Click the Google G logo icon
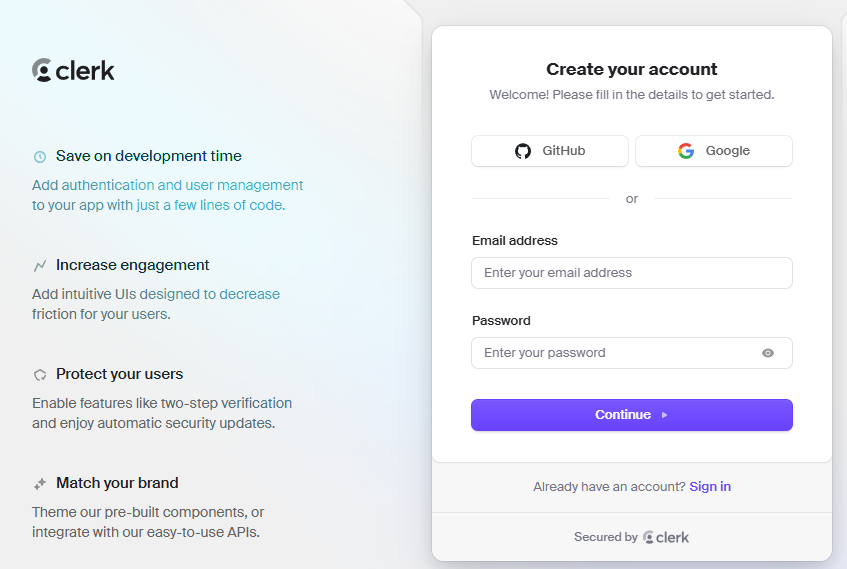847x569 pixels. (x=686, y=151)
